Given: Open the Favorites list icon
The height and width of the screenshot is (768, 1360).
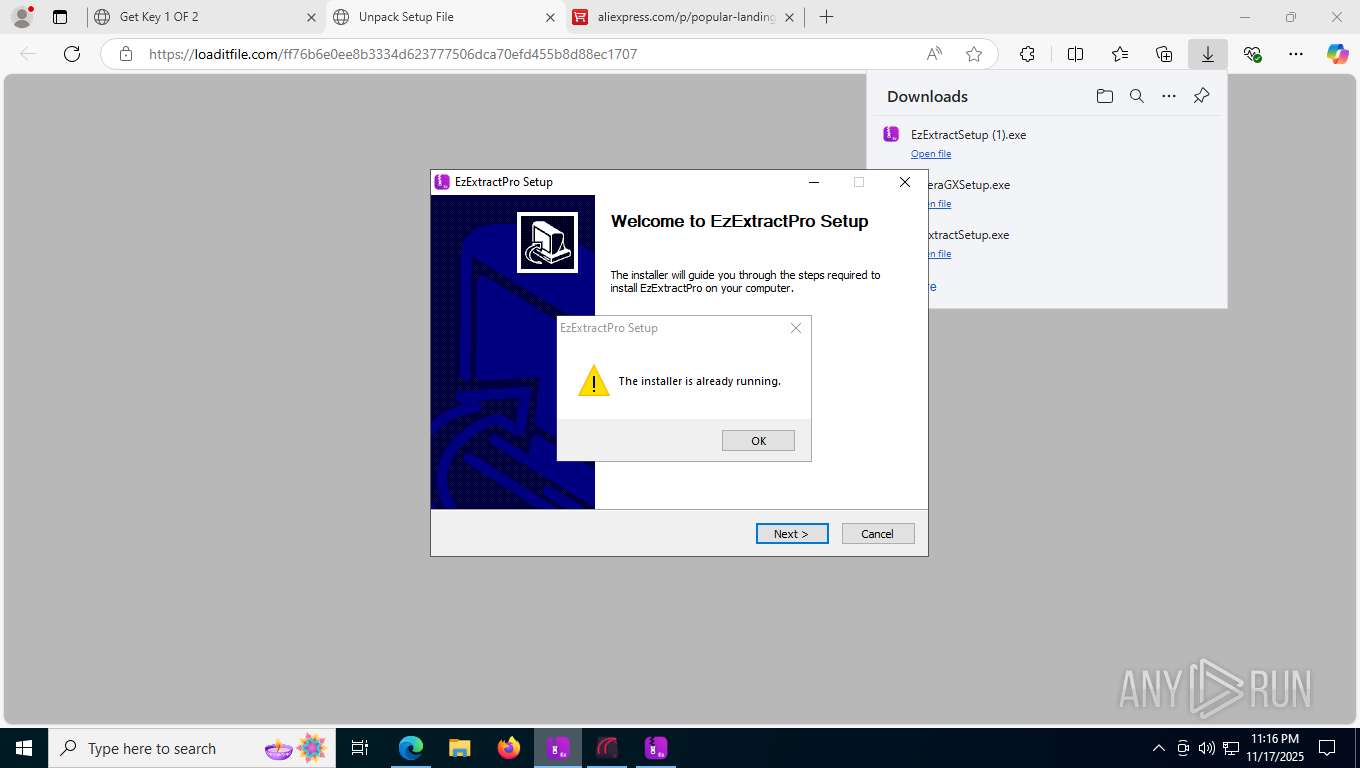Looking at the screenshot, I should click(1120, 54).
